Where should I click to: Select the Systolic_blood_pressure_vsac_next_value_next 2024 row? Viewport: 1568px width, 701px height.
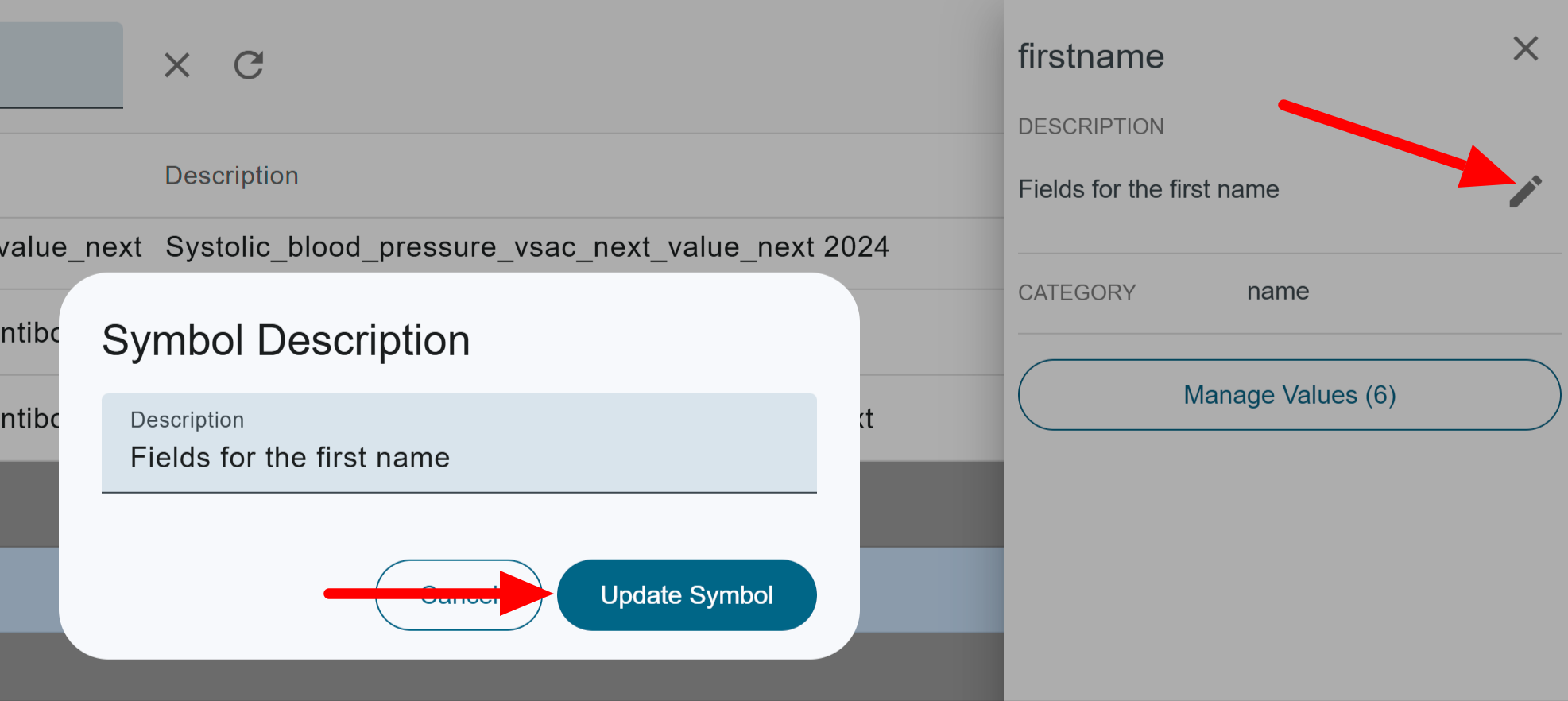click(501, 247)
